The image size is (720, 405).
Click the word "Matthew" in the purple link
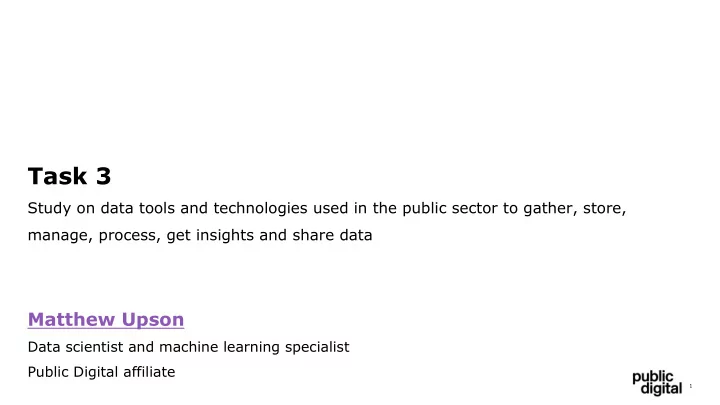pyautogui.click(x=71, y=320)
